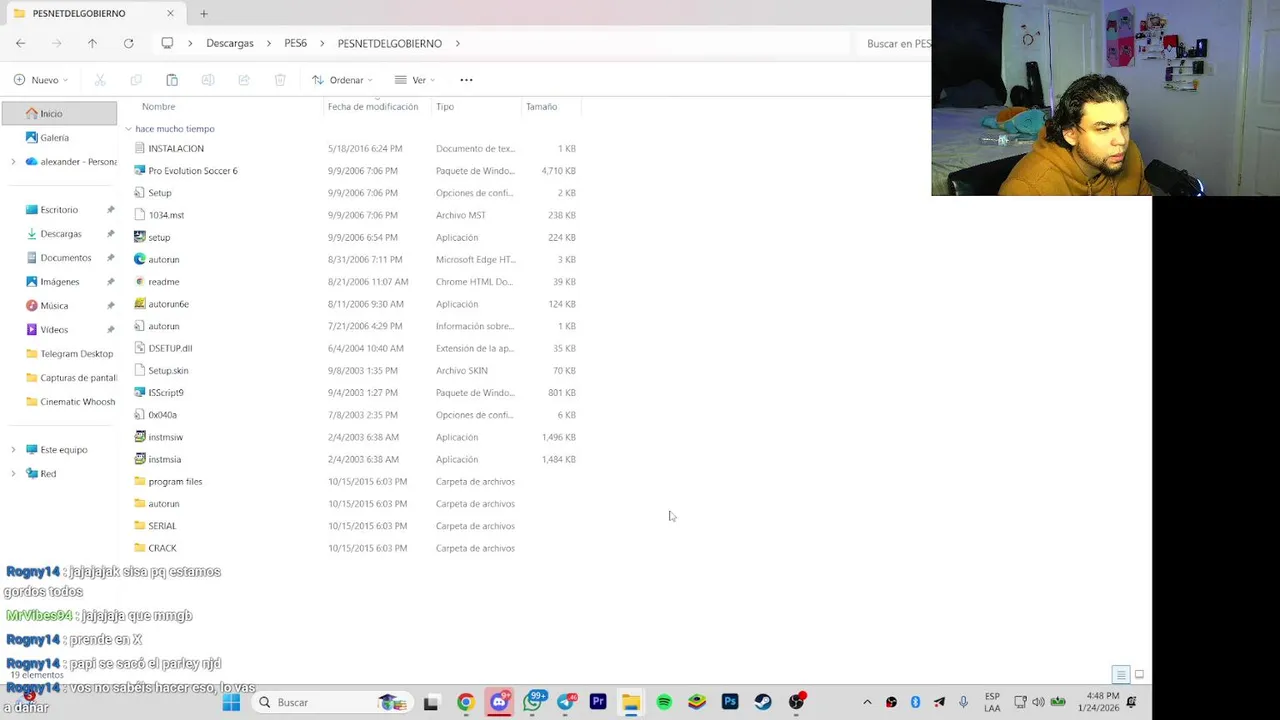Open Imágenes in quick access
1280x720 pixels.
pyautogui.click(x=60, y=281)
